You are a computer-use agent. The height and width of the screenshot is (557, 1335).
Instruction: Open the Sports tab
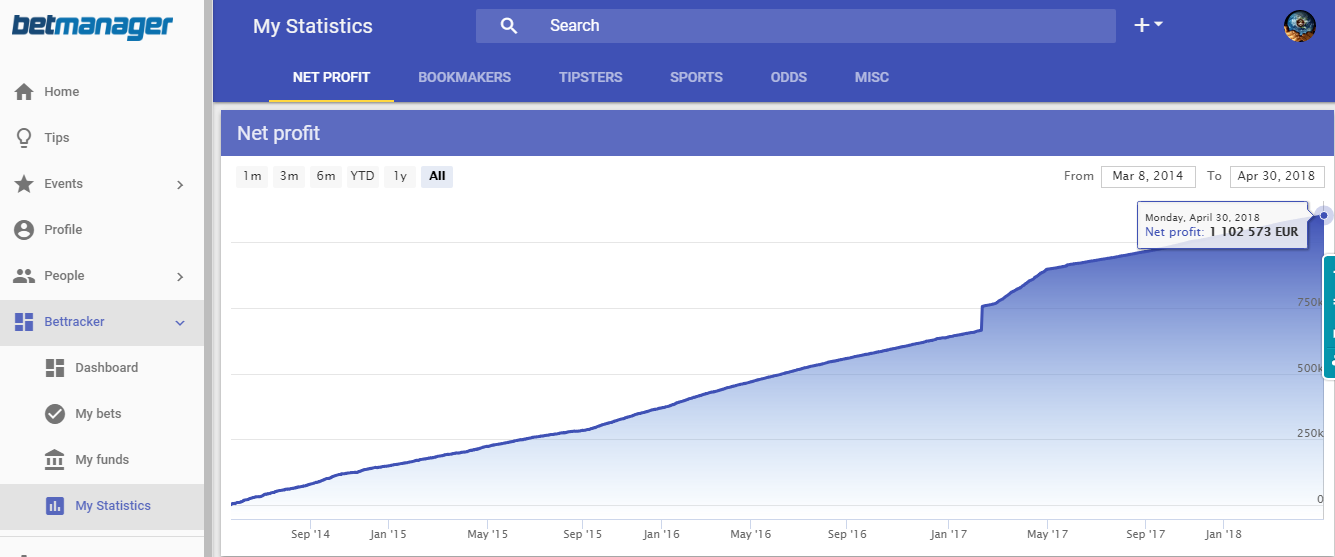click(696, 77)
